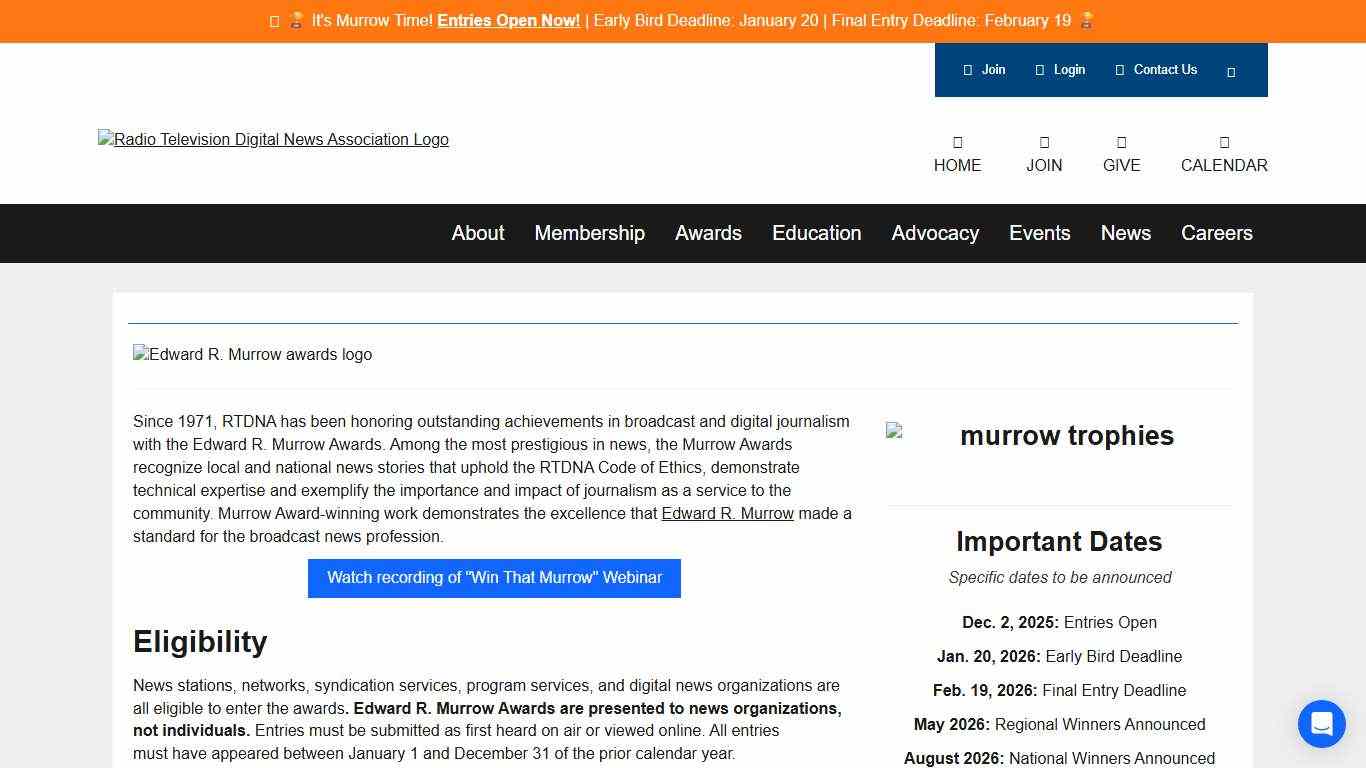Click the RTDNA logo image
Screen dimensions: 1366x768
coord(273,139)
